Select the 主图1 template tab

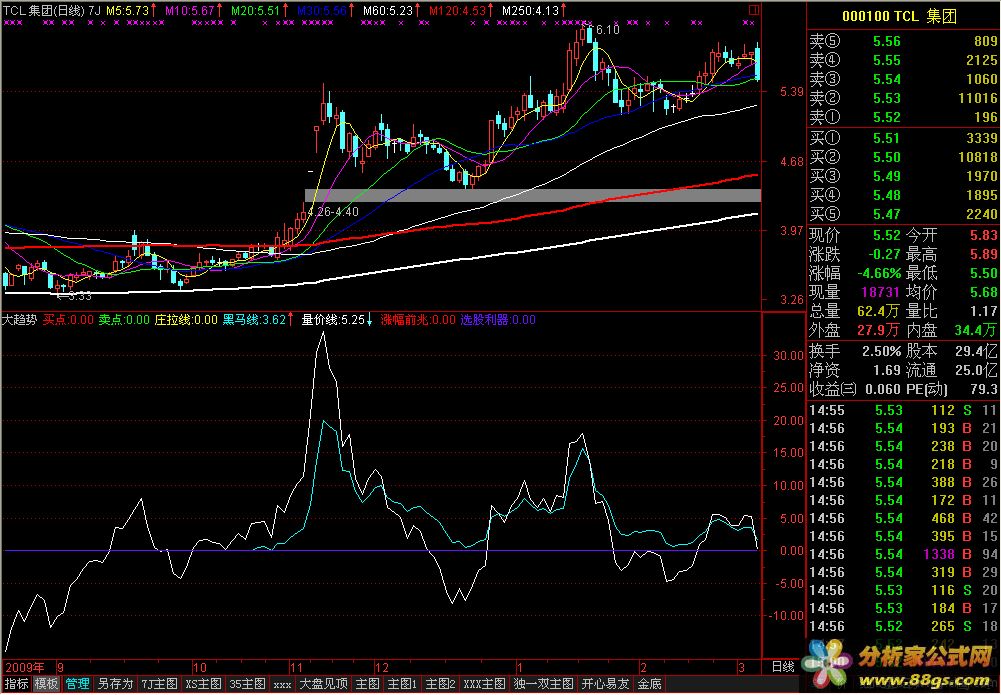[402, 684]
